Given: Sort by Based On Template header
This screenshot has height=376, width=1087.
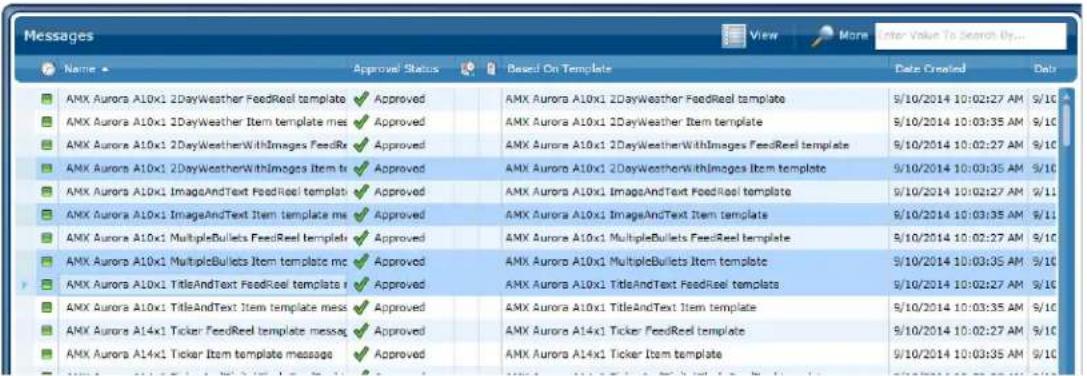Looking at the screenshot, I should tap(559, 69).
